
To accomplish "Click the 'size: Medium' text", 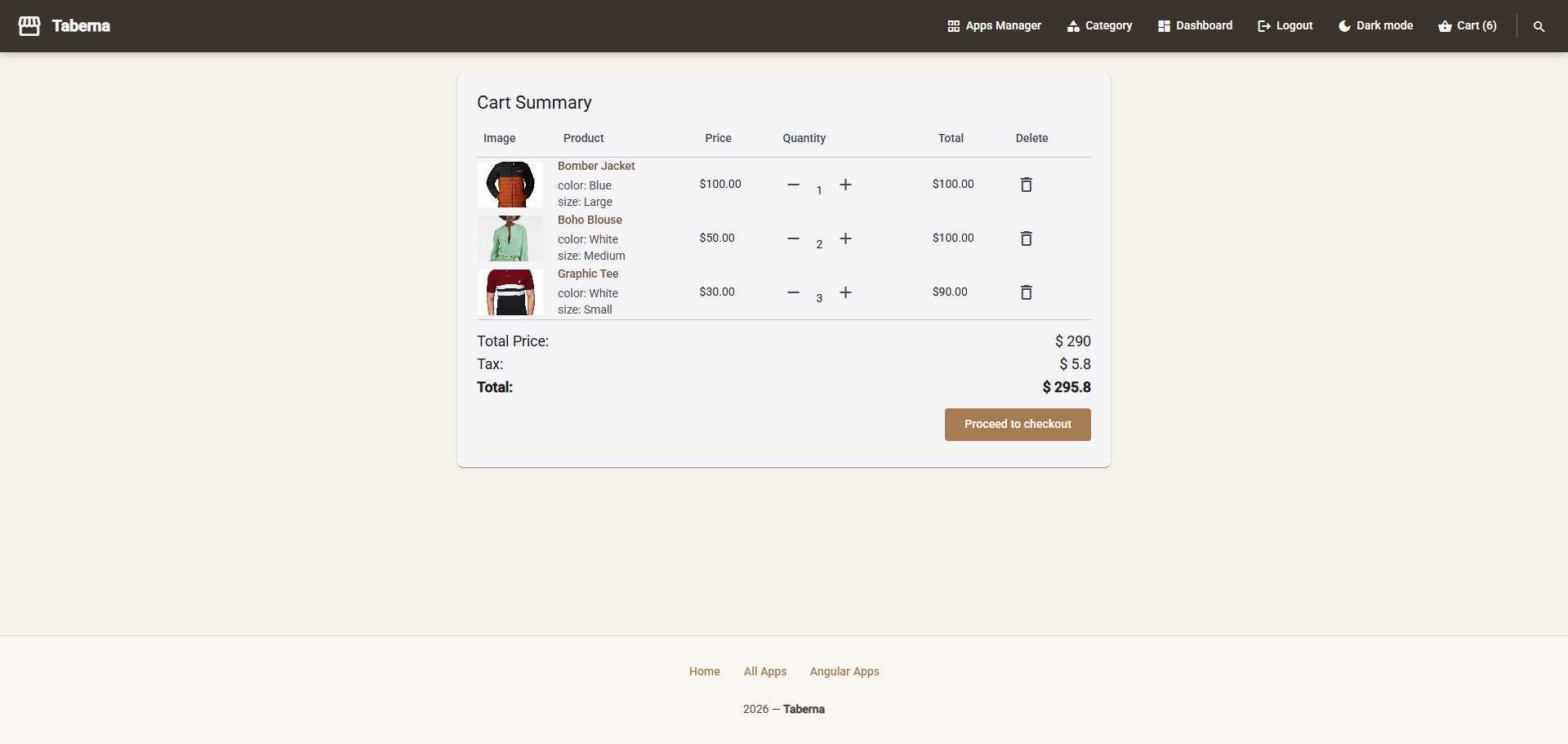I will [591, 256].
